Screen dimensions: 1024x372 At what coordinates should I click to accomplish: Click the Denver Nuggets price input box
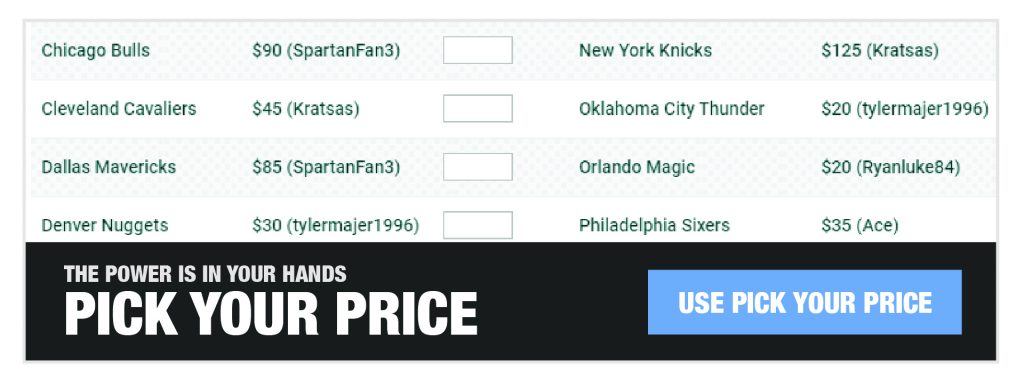click(x=478, y=225)
